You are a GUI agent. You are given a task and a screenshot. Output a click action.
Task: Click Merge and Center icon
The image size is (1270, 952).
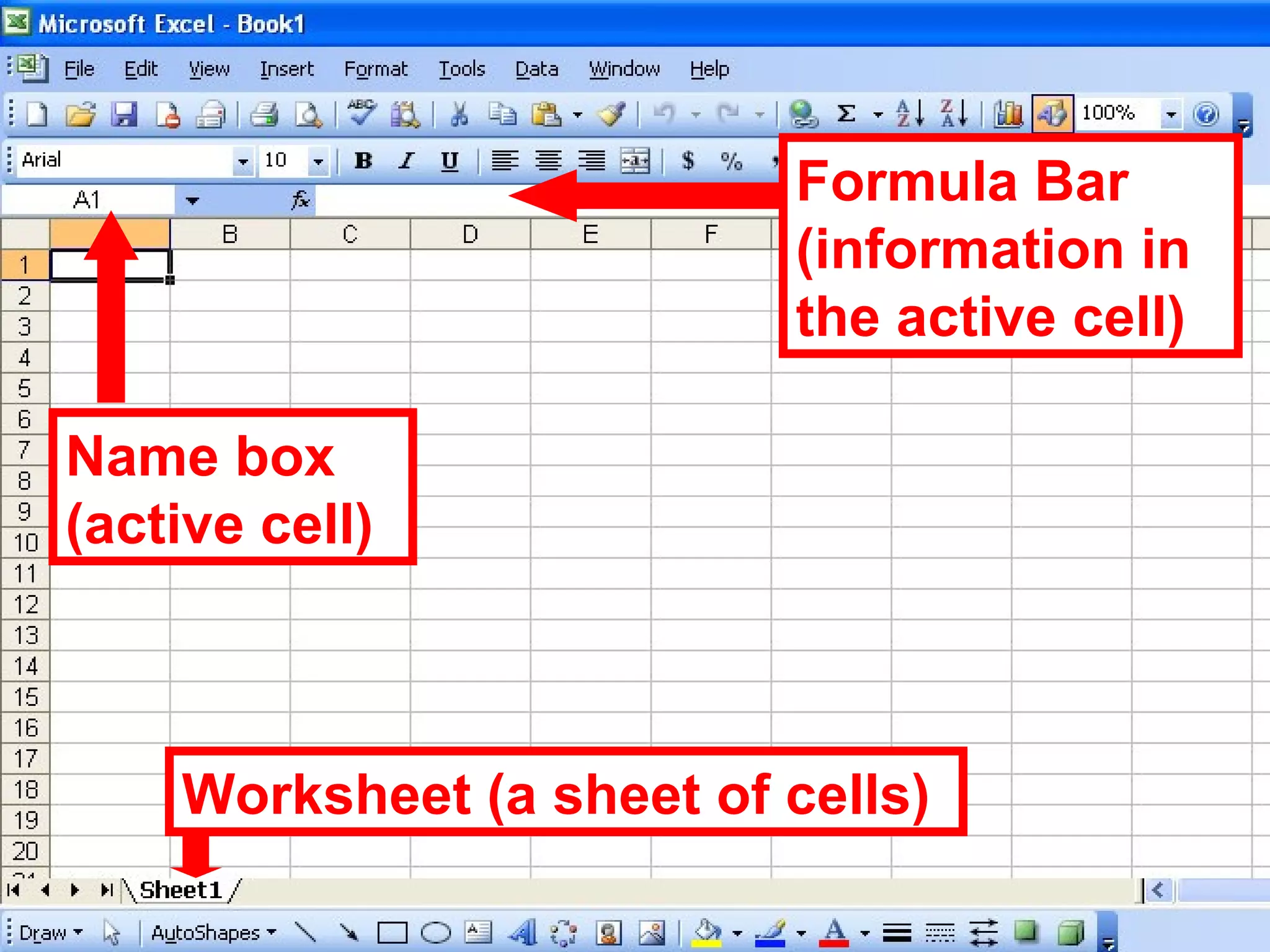coord(636,161)
